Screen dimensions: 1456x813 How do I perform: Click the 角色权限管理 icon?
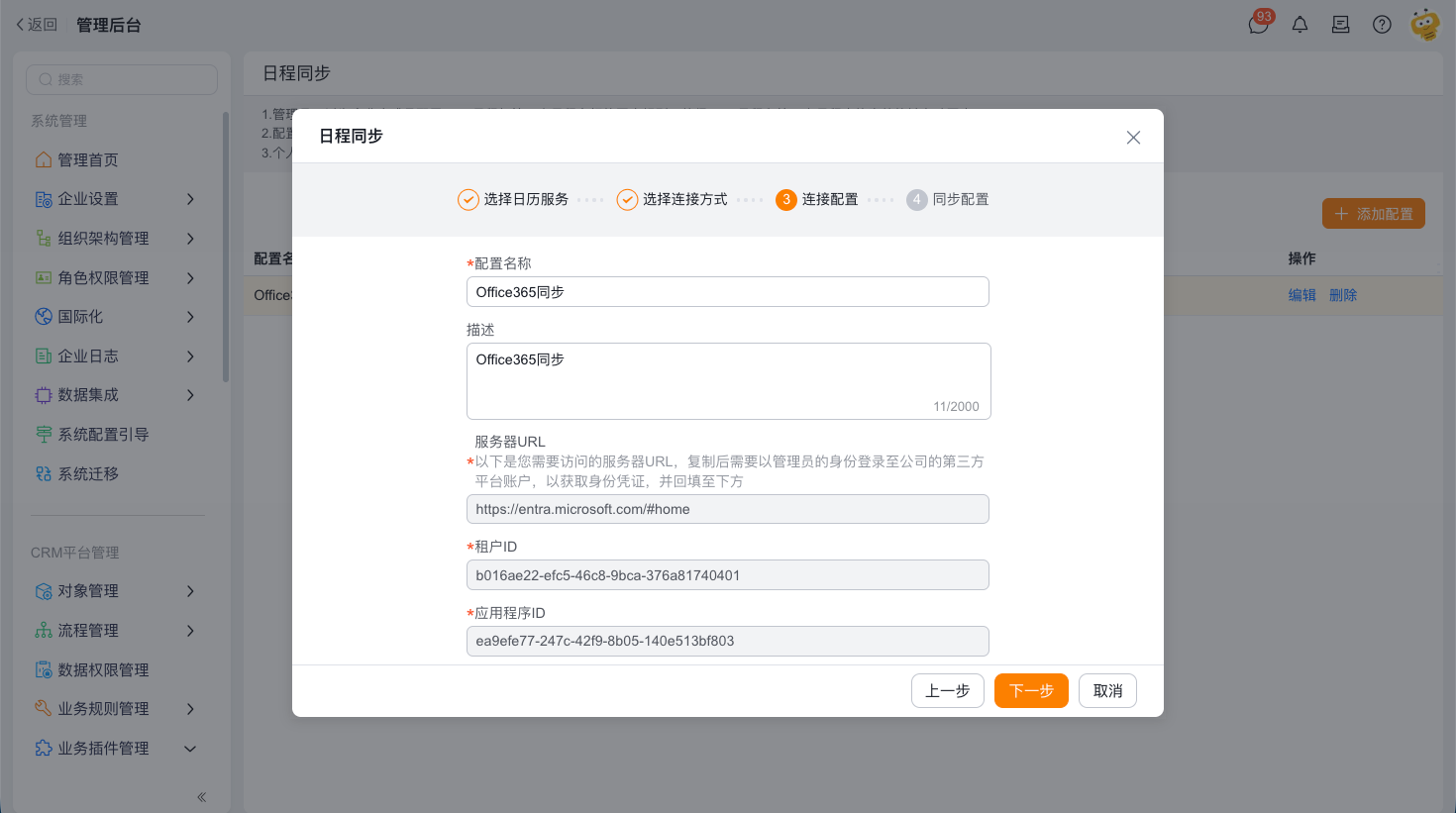click(x=43, y=277)
